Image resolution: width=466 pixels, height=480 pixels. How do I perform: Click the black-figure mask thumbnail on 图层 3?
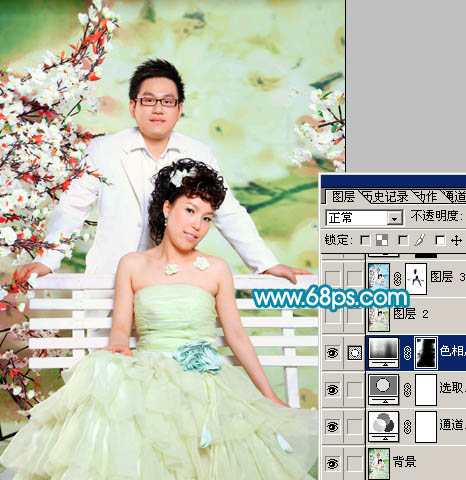point(416,279)
